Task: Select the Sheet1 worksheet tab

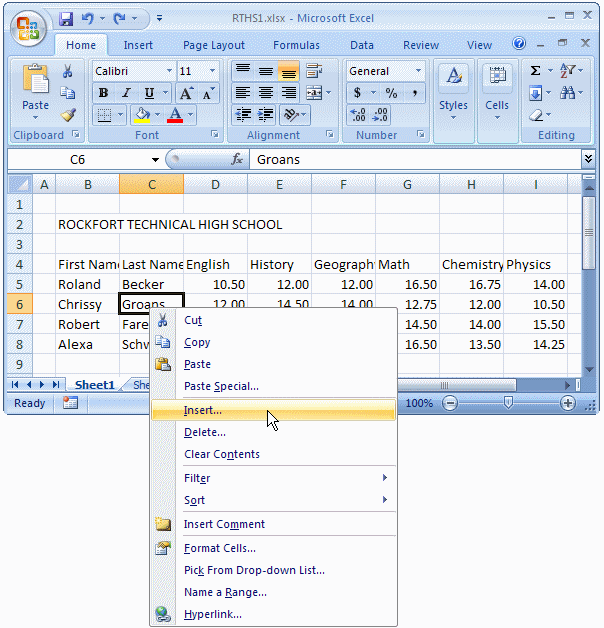Action: pos(95,385)
